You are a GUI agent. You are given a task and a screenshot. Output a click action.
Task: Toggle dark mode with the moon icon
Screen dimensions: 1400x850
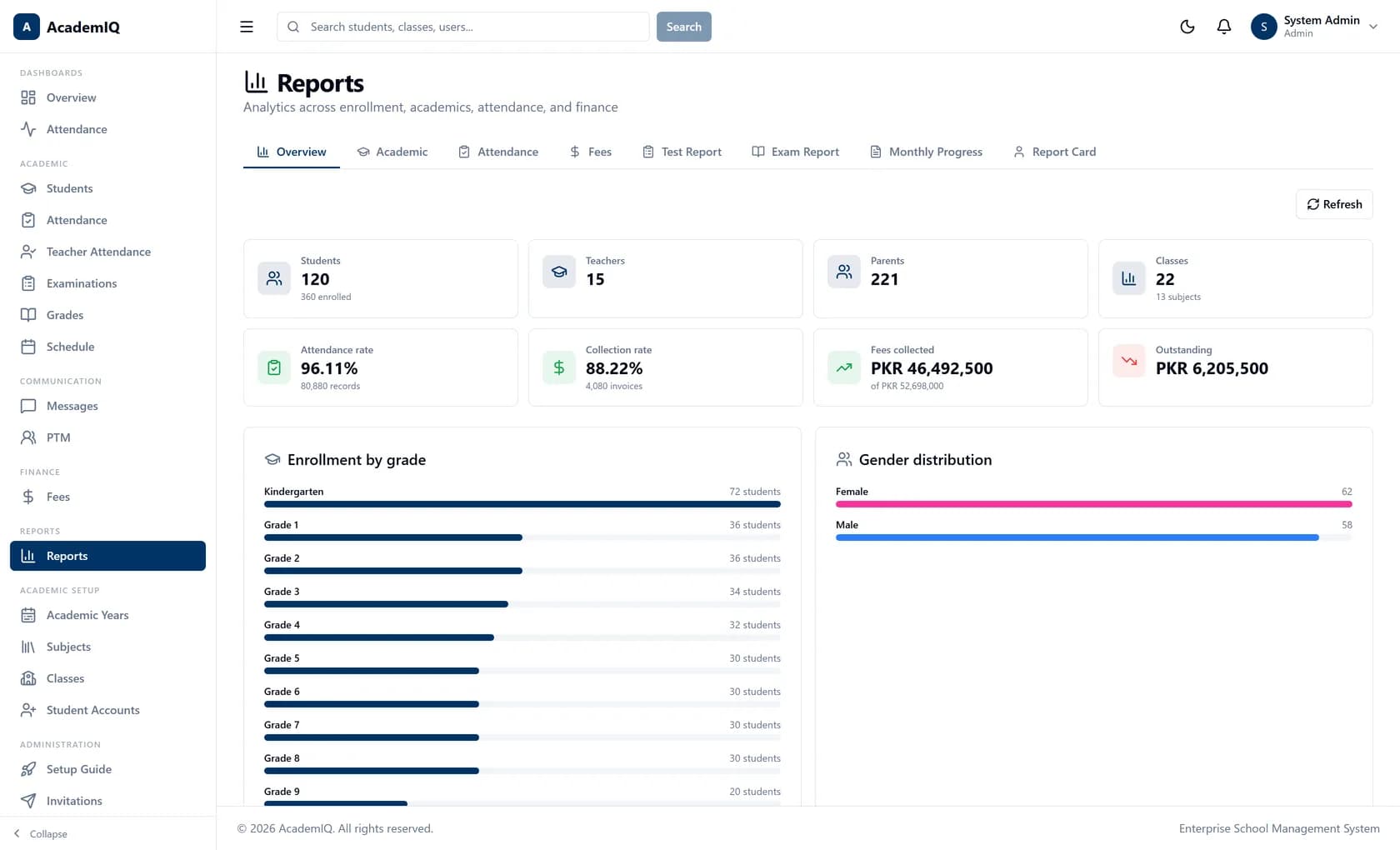coord(1187,27)
